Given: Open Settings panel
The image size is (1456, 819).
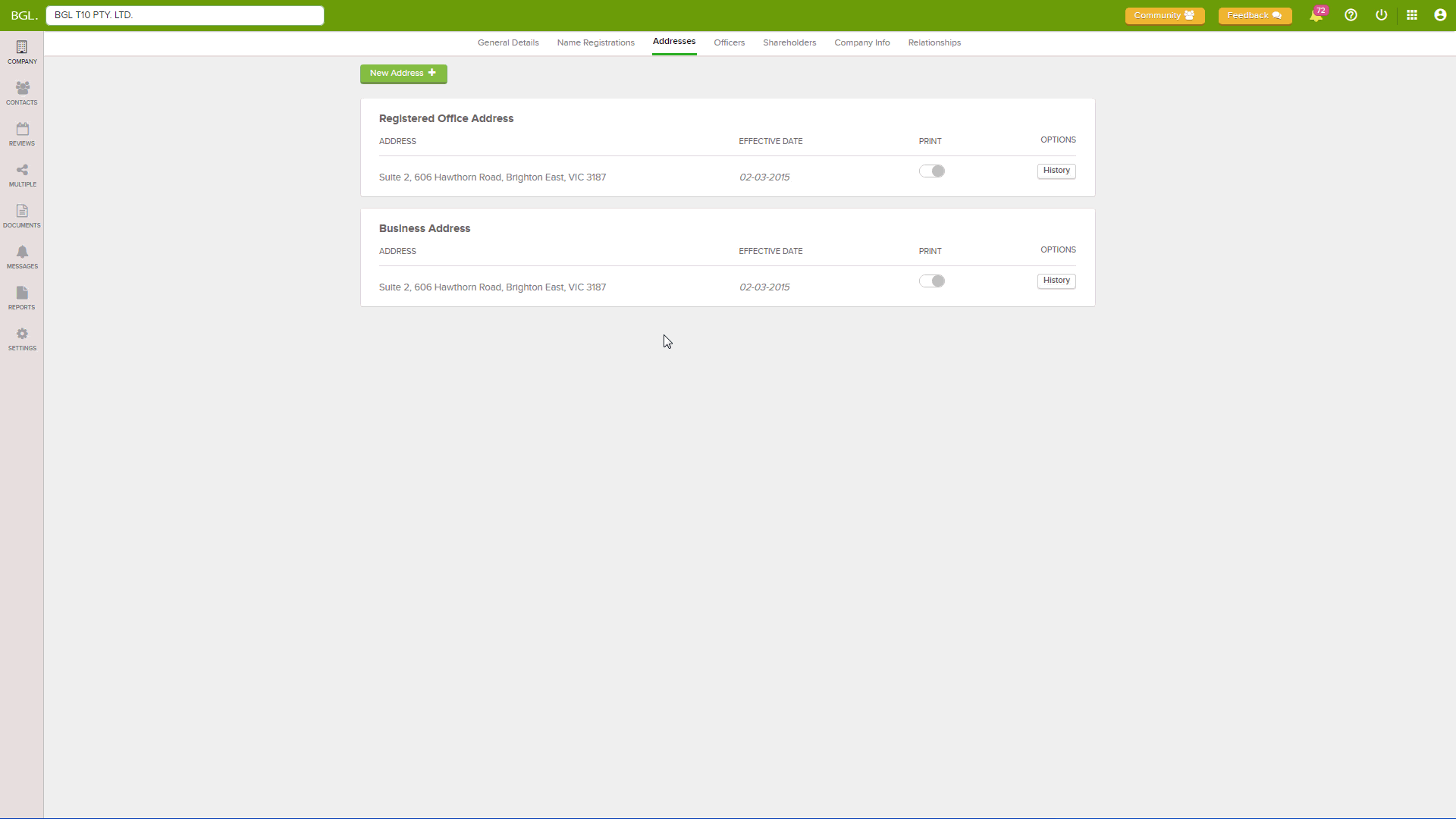Looking at the screenshot, I should click(x=22, y=338).
